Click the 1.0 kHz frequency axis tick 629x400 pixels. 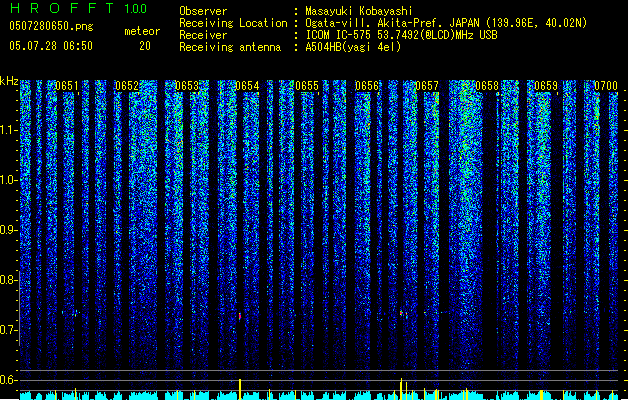tap(9, 180)
